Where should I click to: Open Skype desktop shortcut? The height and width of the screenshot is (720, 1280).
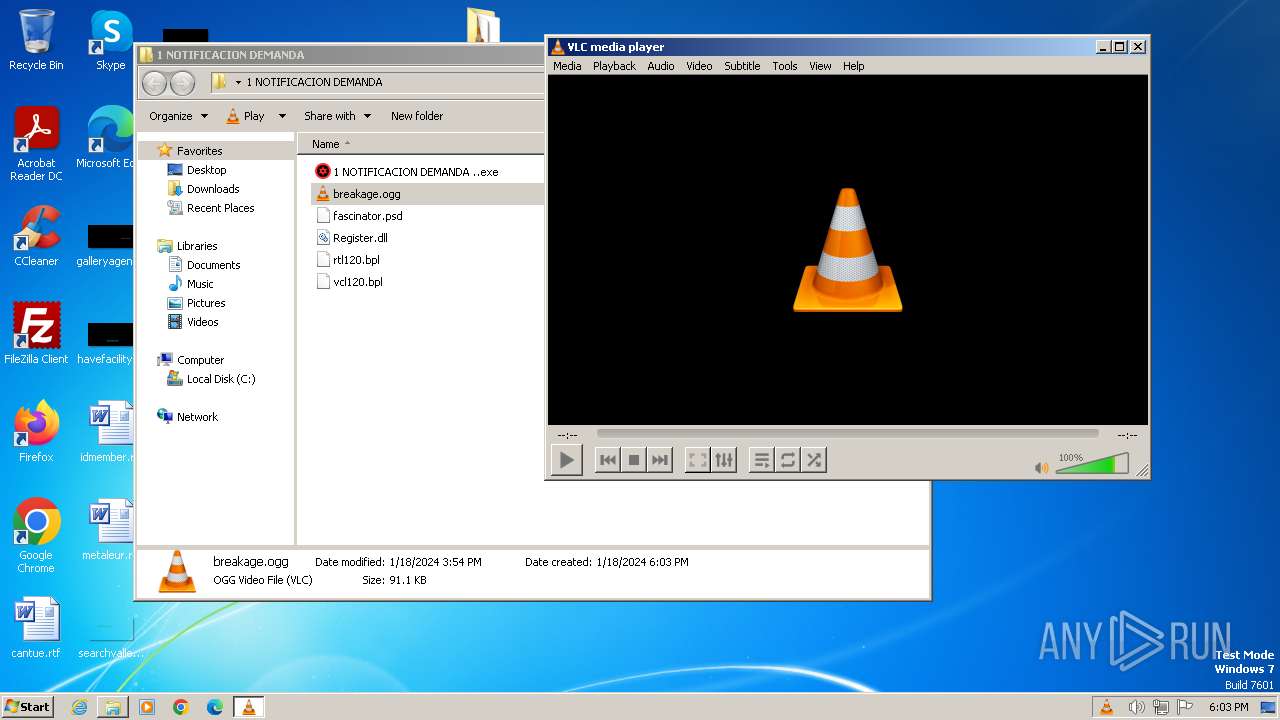pyautogui.click(x=110, y=40)
